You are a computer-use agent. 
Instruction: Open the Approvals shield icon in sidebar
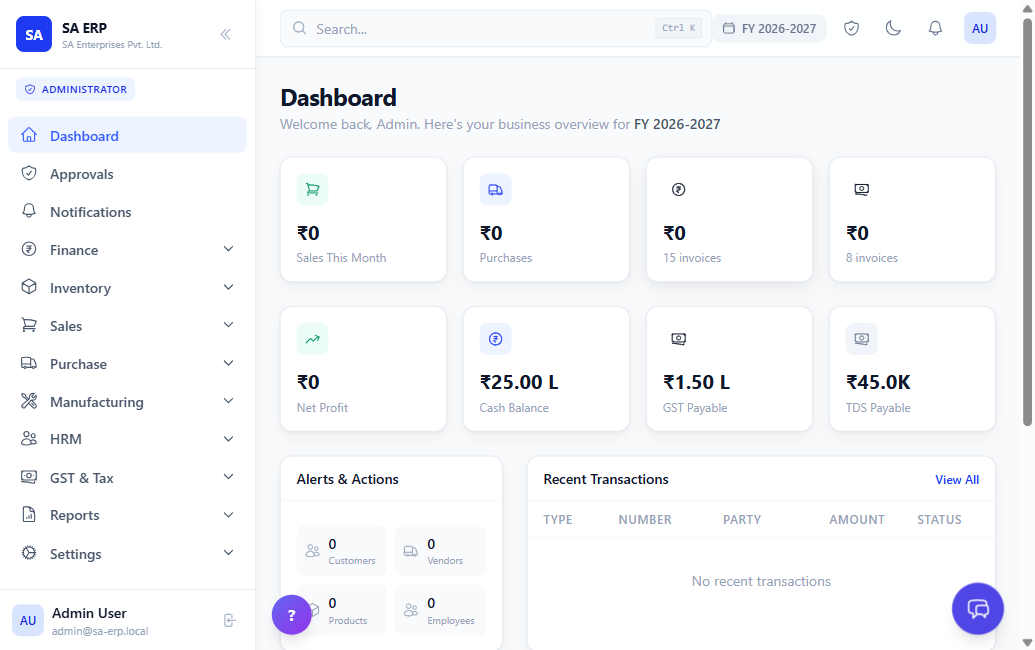point(30,173)
